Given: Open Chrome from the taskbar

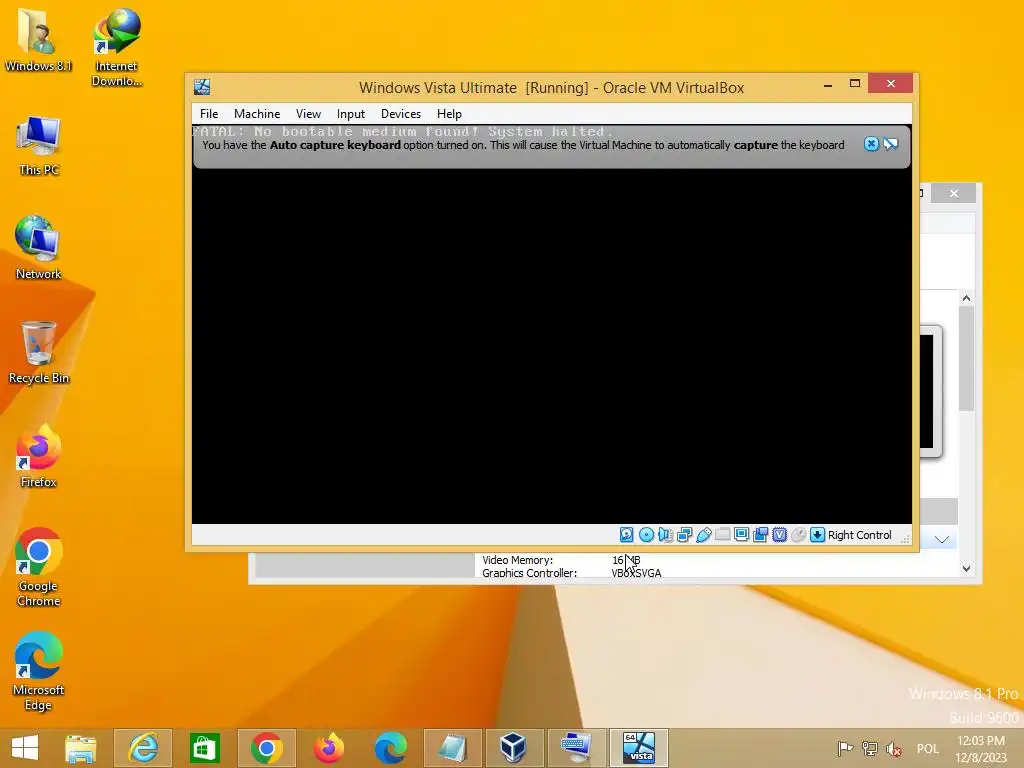Looking at the screenshot, I should point(266,748).
